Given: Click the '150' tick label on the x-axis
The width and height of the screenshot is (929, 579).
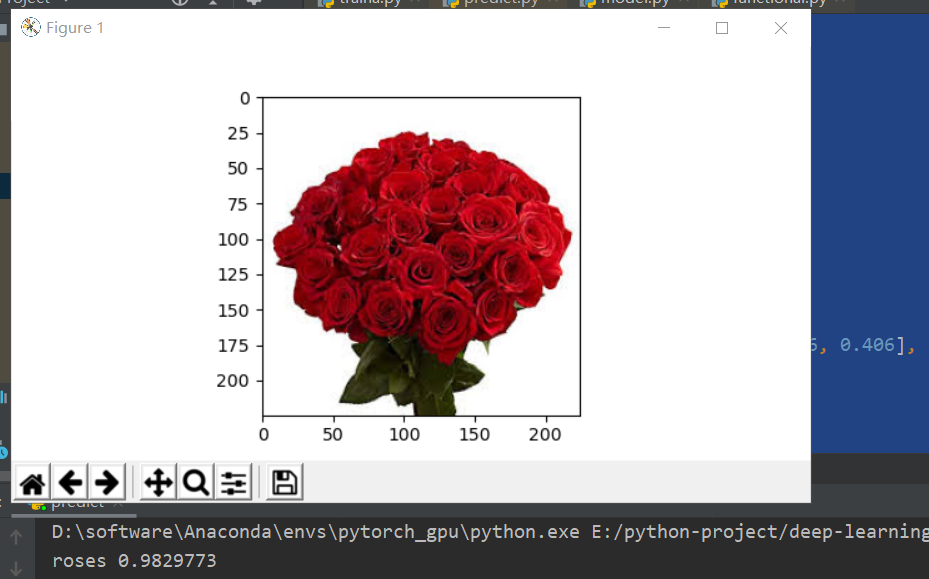Looking at the screenshot, I should pos(475,434).
